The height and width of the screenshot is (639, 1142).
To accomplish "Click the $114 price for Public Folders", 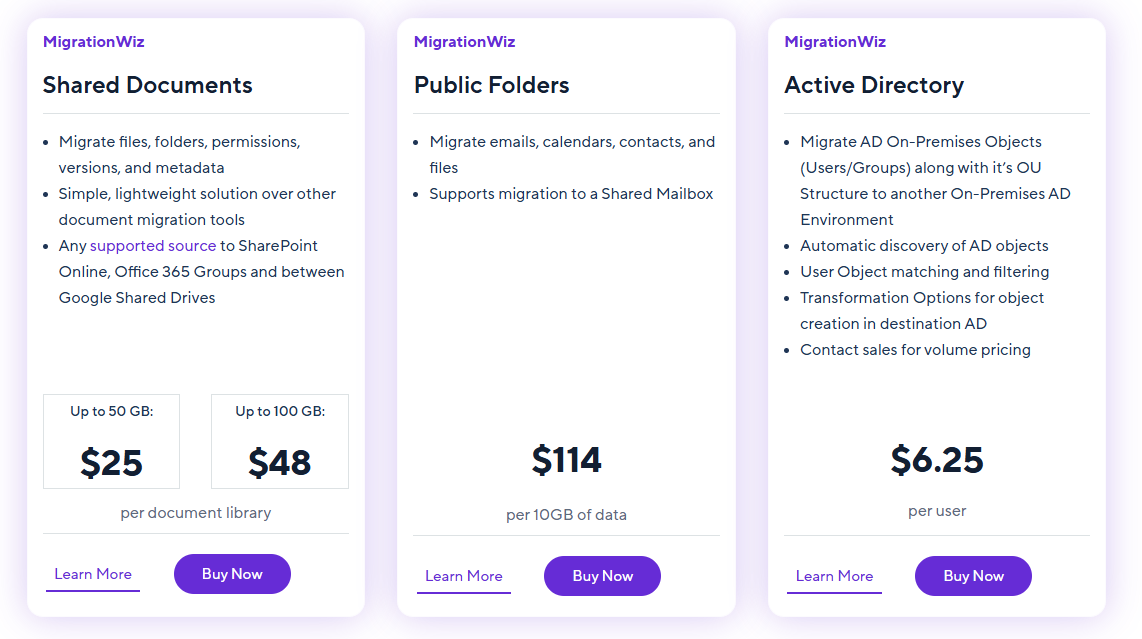I will pyautogui.click(x=566, y=460).
